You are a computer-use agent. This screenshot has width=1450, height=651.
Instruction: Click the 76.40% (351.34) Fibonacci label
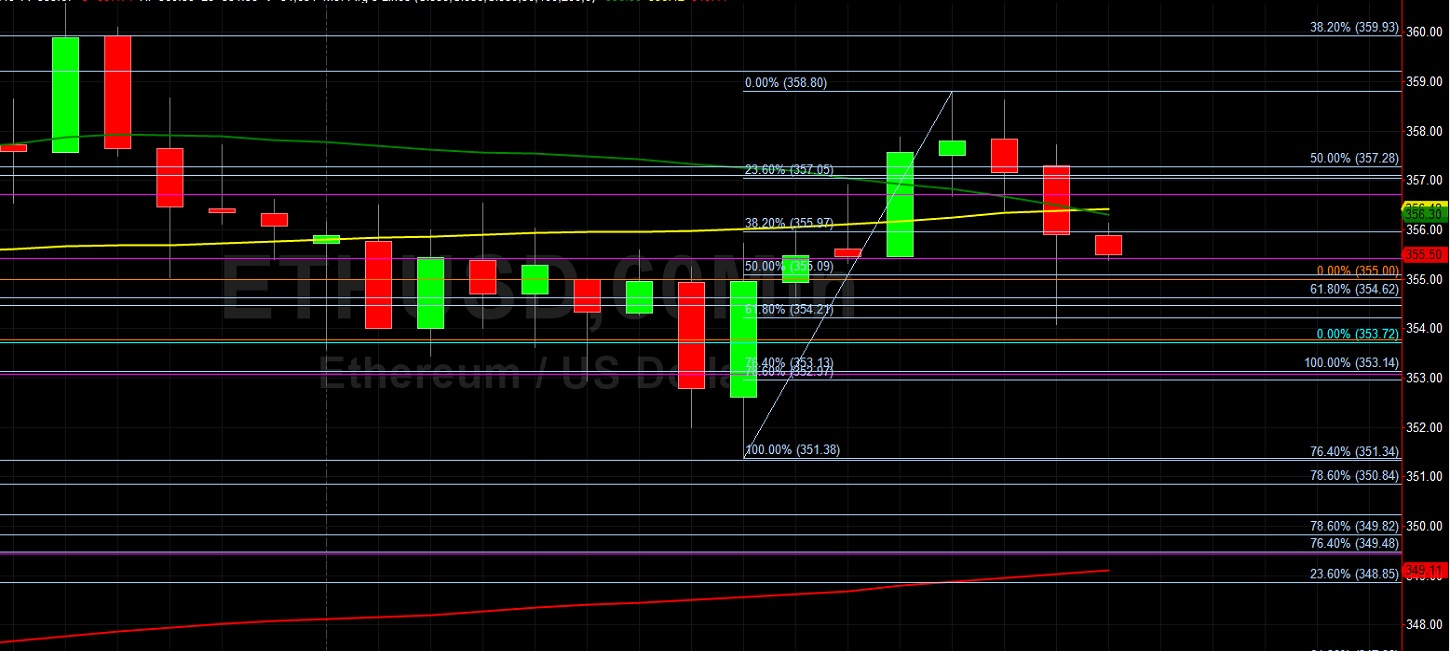click(x=1354, y=452)
